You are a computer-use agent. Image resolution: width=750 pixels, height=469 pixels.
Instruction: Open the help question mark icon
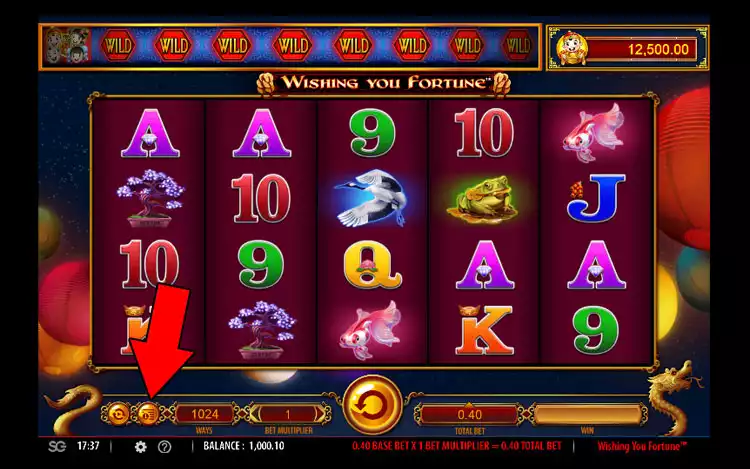pyautogui.click(x=165, y=447)
